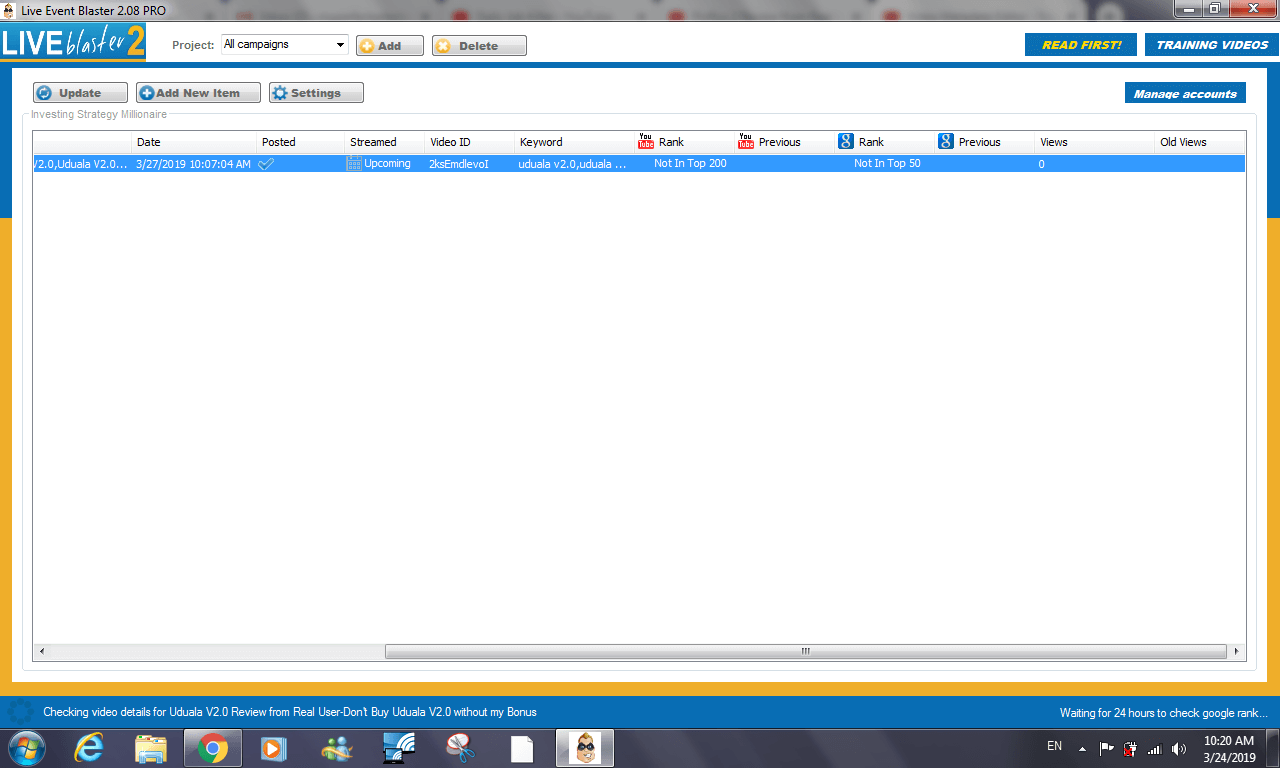Click the network signal tray icon

point(1154,748)
